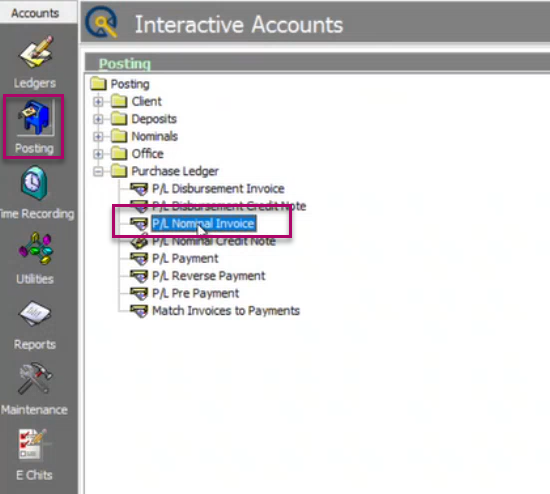Open P/L Pre Payment item
The image size is (550, 494).
(x=195, y=293)
